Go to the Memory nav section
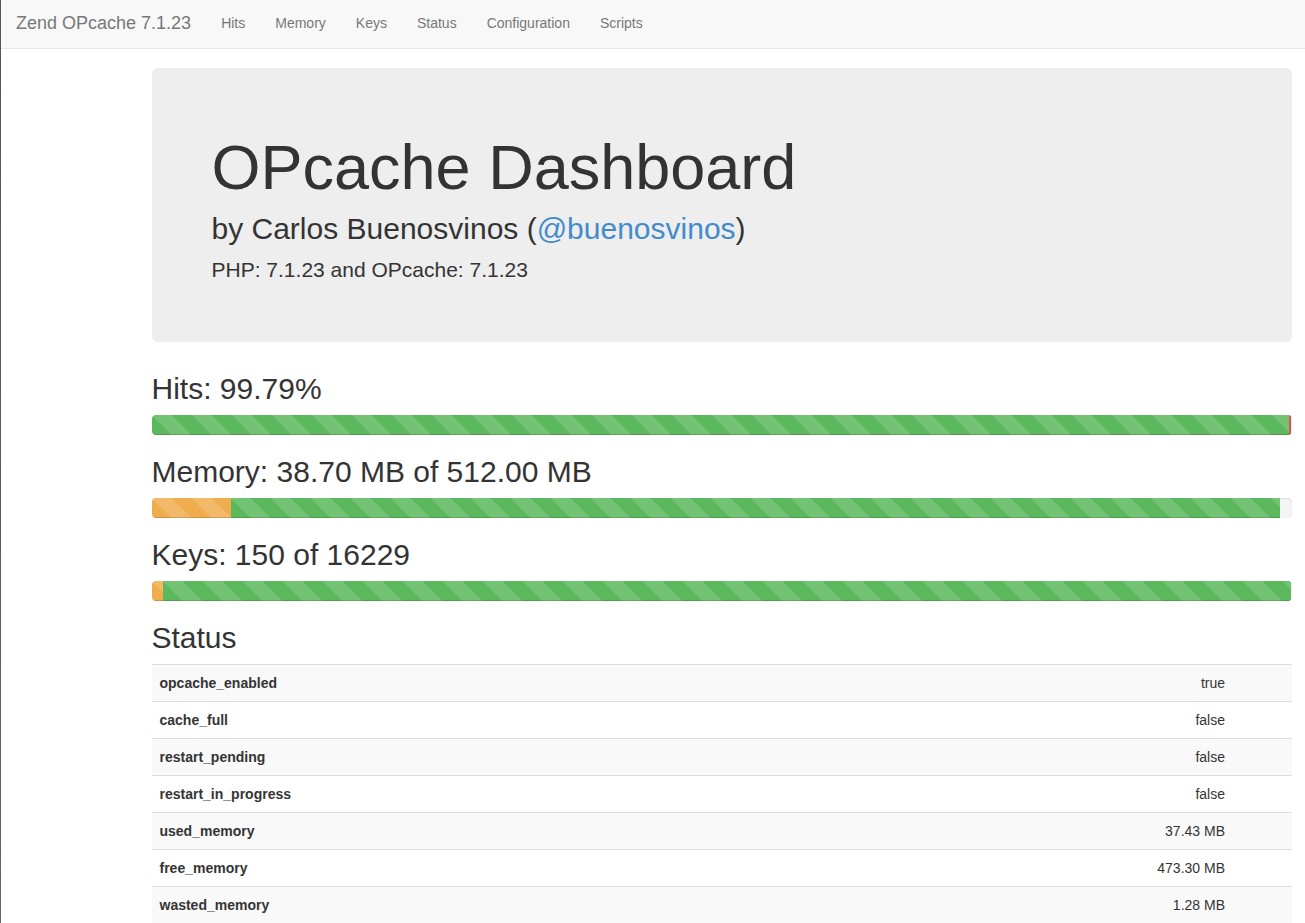1305x923 pixels. 300,23
